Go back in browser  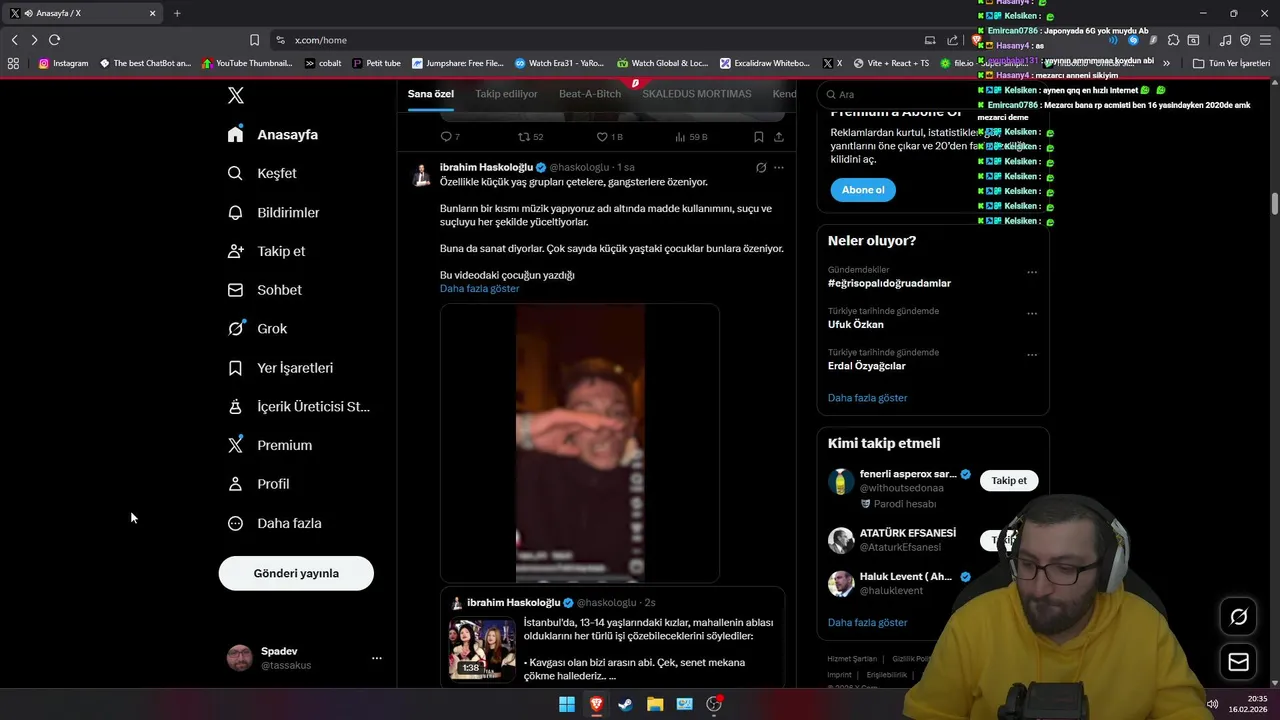[14, 40]
